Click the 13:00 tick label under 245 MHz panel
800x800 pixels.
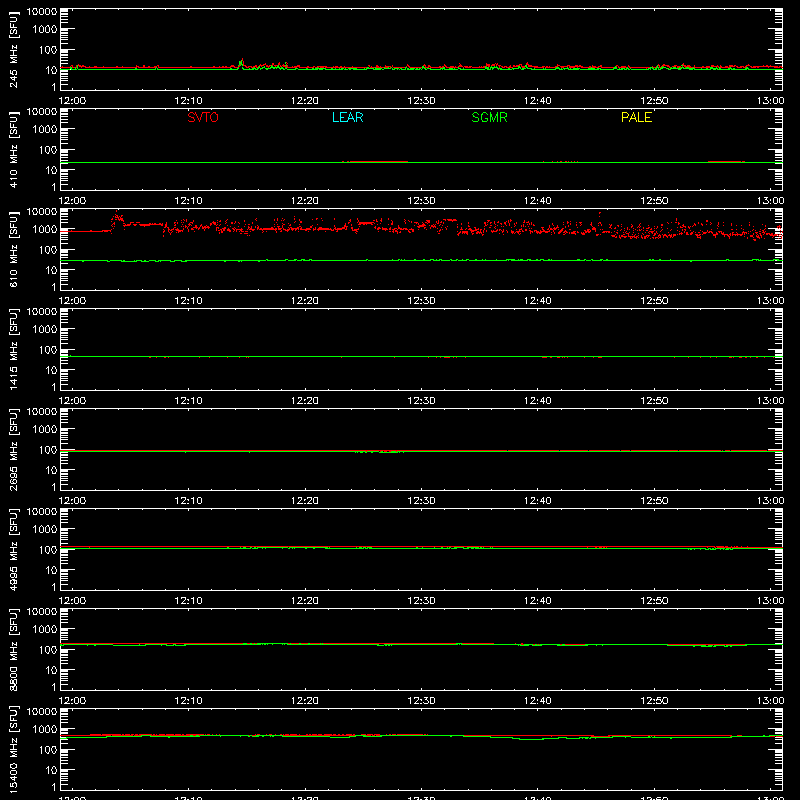pos(770,101)
